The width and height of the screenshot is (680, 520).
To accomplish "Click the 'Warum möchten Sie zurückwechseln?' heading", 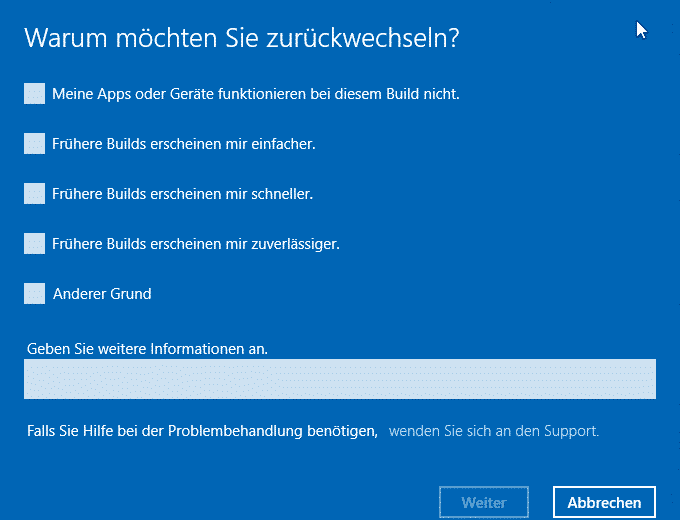I will 241,38.
